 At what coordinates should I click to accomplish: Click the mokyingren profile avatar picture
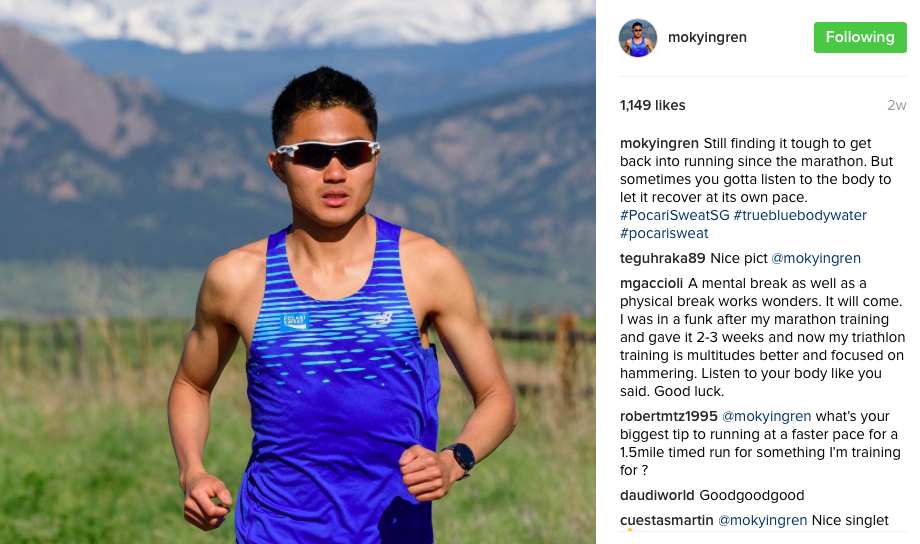pyautogui.click(x=638, y=38)
